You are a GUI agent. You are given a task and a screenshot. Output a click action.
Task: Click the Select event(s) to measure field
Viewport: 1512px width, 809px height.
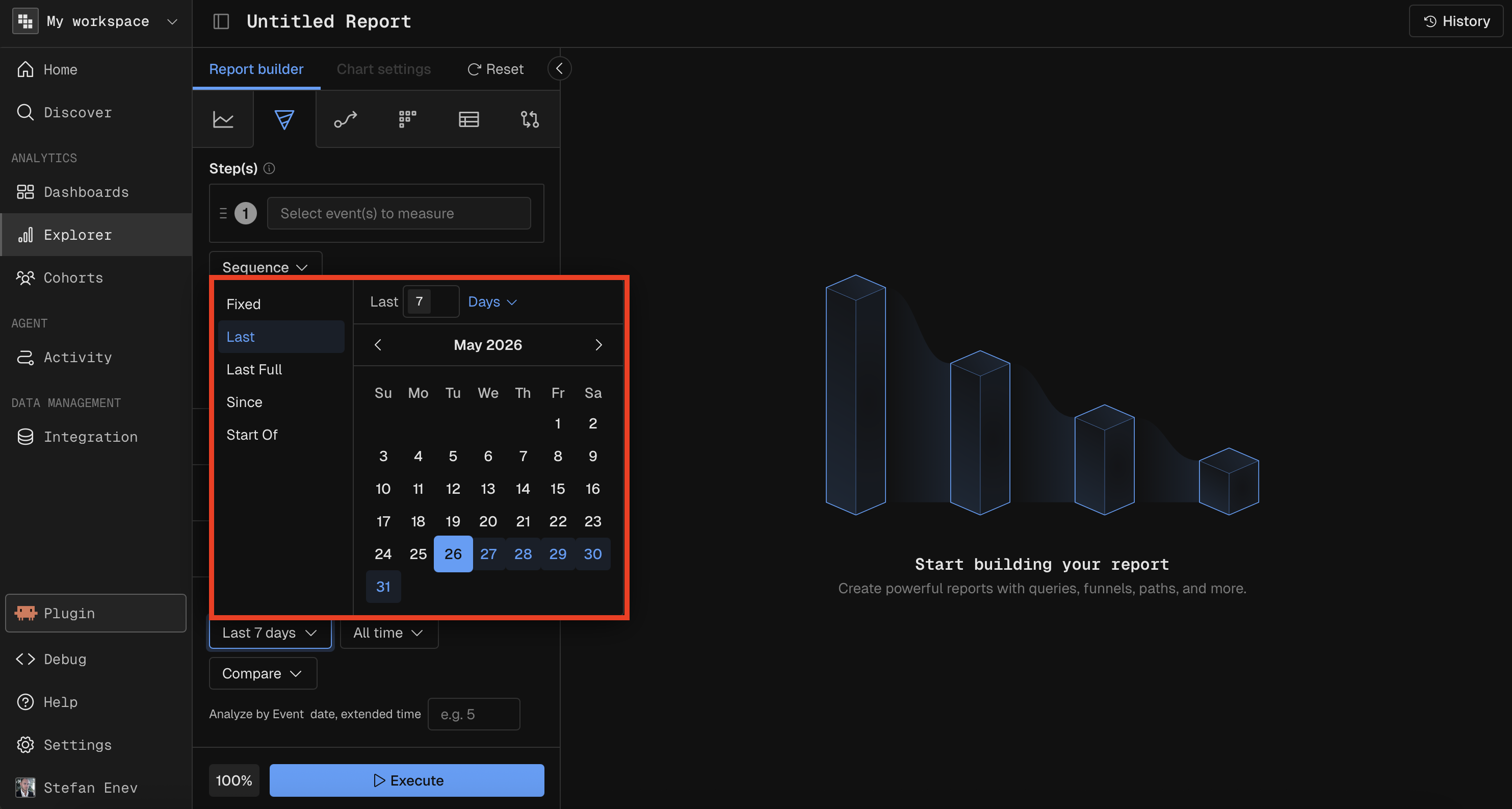click(399, 213)
